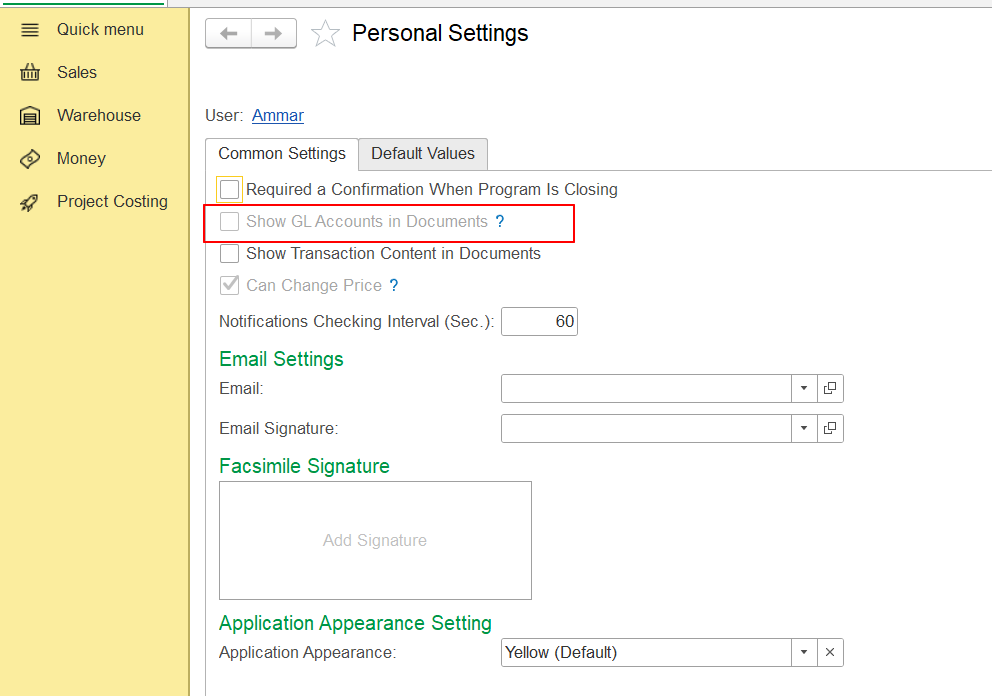Toggle Show GL Accounts in Documents checkbox

point(230,222)
